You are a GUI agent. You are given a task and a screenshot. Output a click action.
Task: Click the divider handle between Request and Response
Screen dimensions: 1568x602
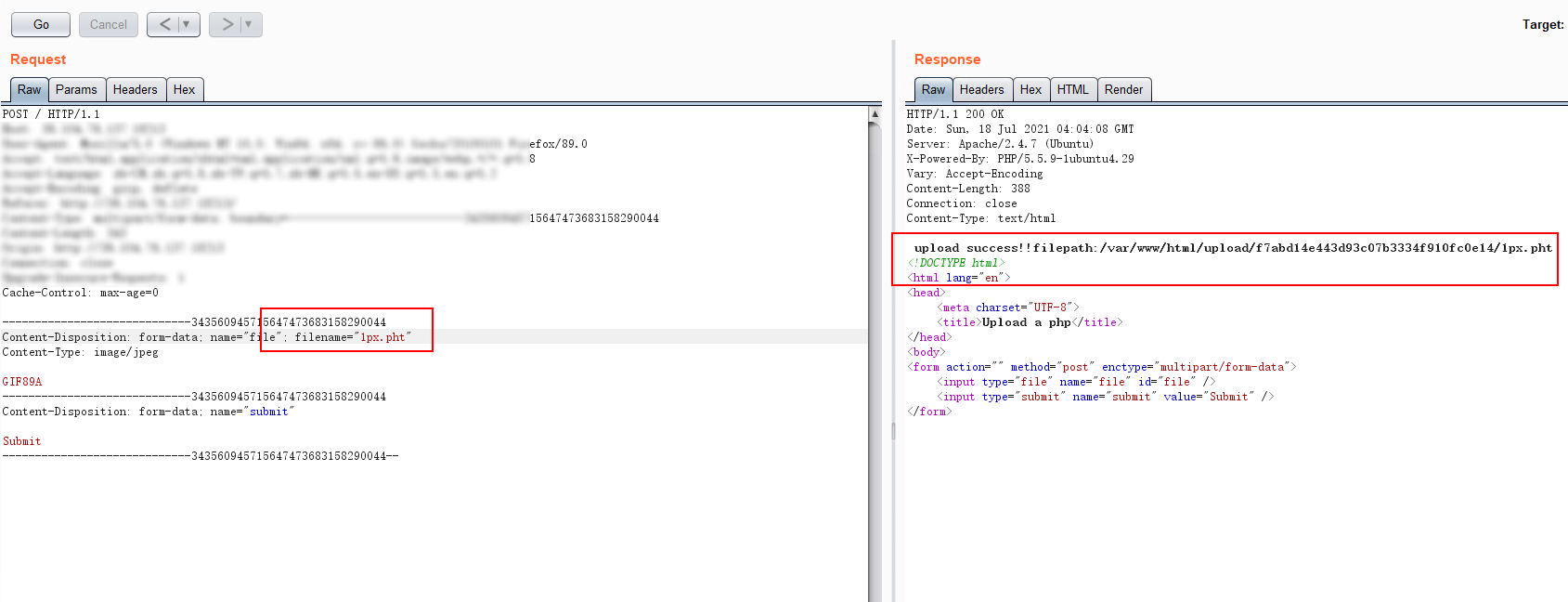coord(893,431)
